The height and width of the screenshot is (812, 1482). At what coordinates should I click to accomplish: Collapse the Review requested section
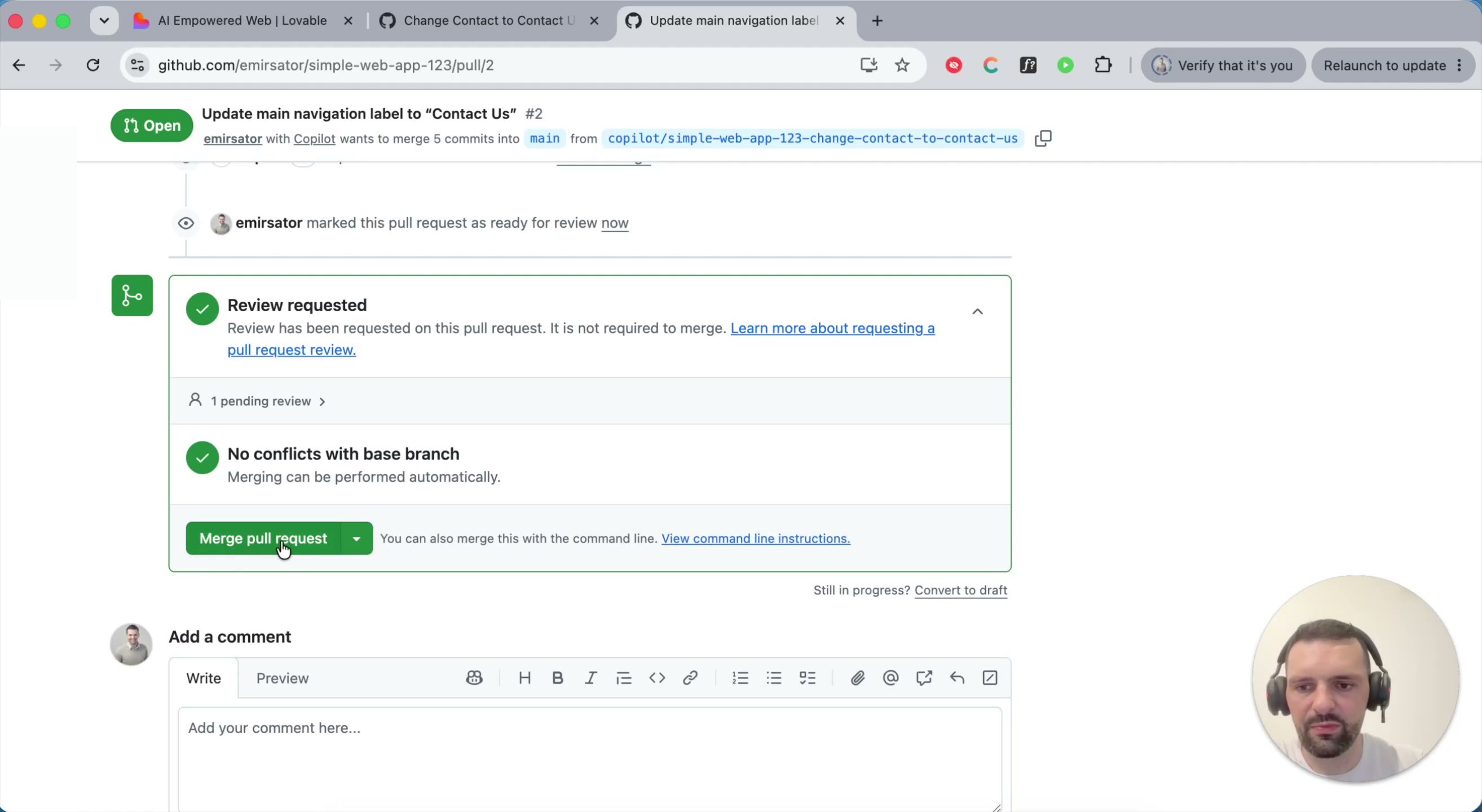point(977,312)
